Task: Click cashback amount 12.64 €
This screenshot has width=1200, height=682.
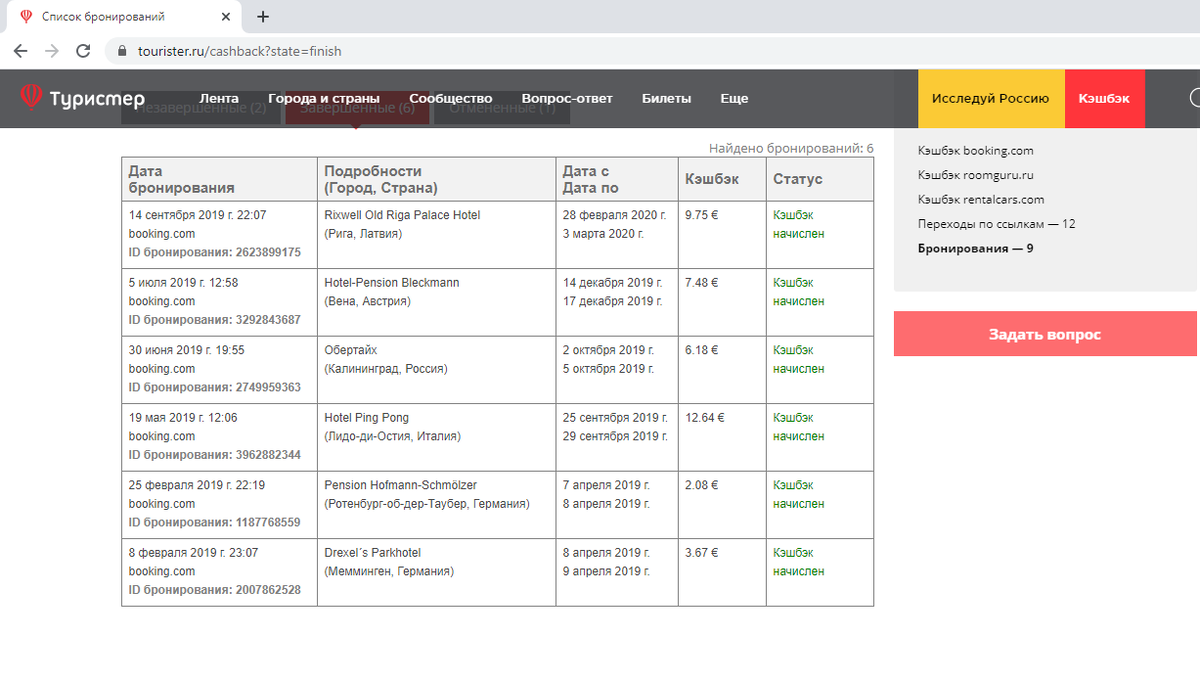Action: 705,418
